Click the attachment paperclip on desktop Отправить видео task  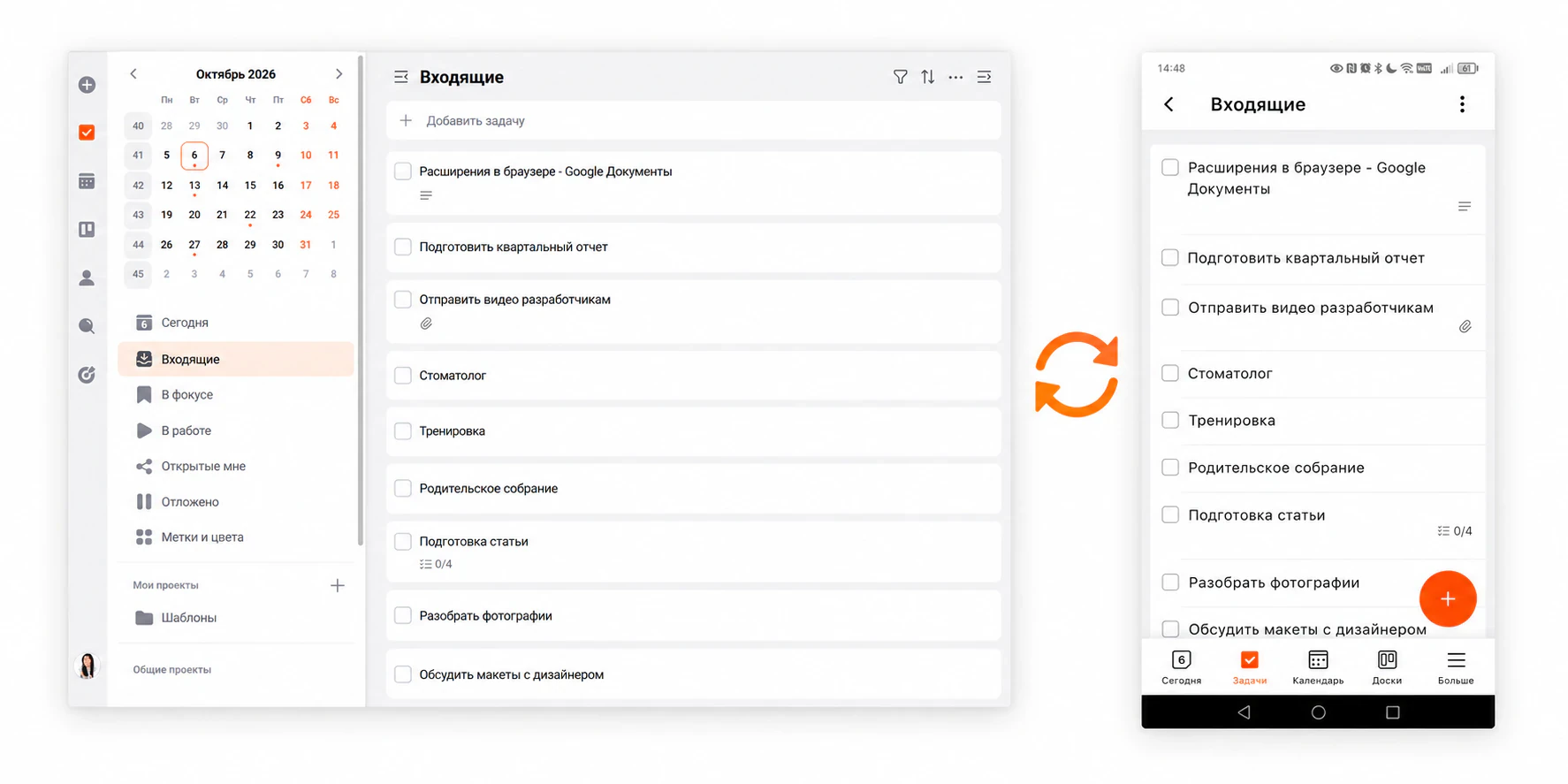pyautogui.click(x=426, y=323)
